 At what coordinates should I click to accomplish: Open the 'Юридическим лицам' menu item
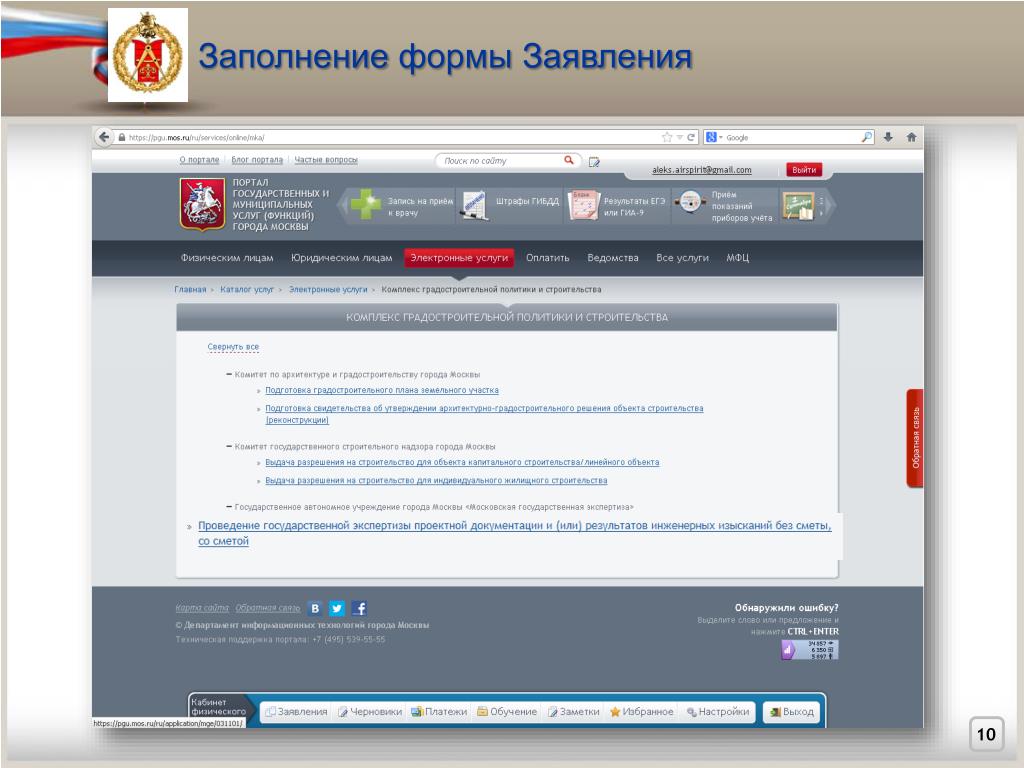(342, 258)
